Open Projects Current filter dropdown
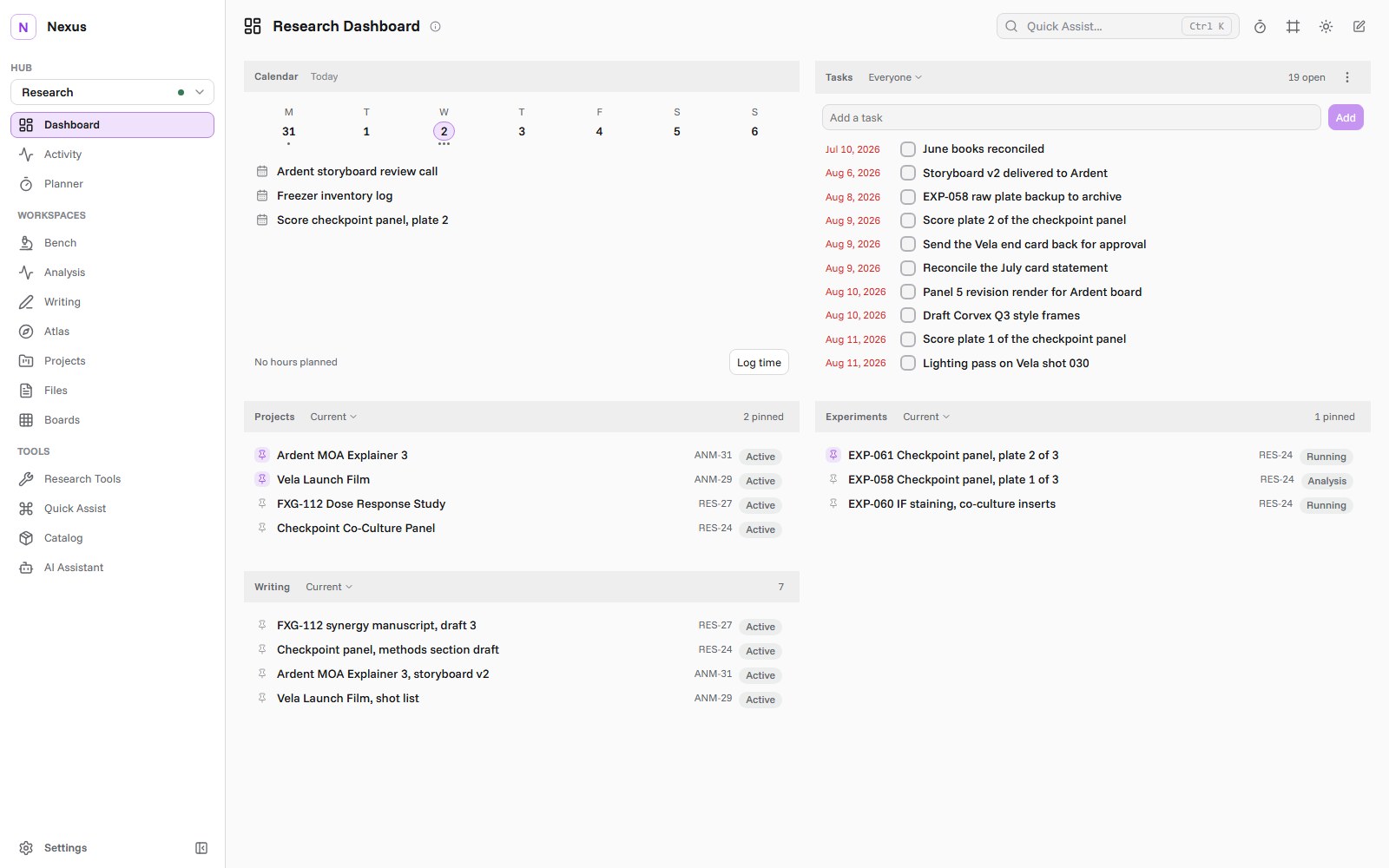 [333, 417]
